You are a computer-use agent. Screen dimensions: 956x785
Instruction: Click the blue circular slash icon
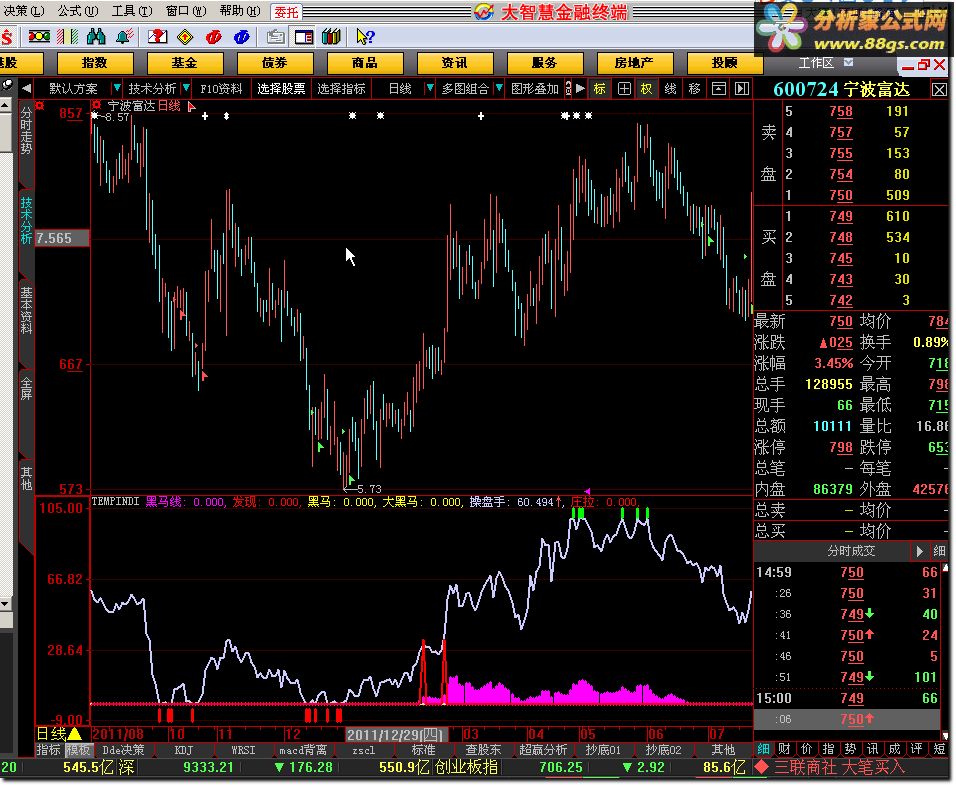(241, 37)
